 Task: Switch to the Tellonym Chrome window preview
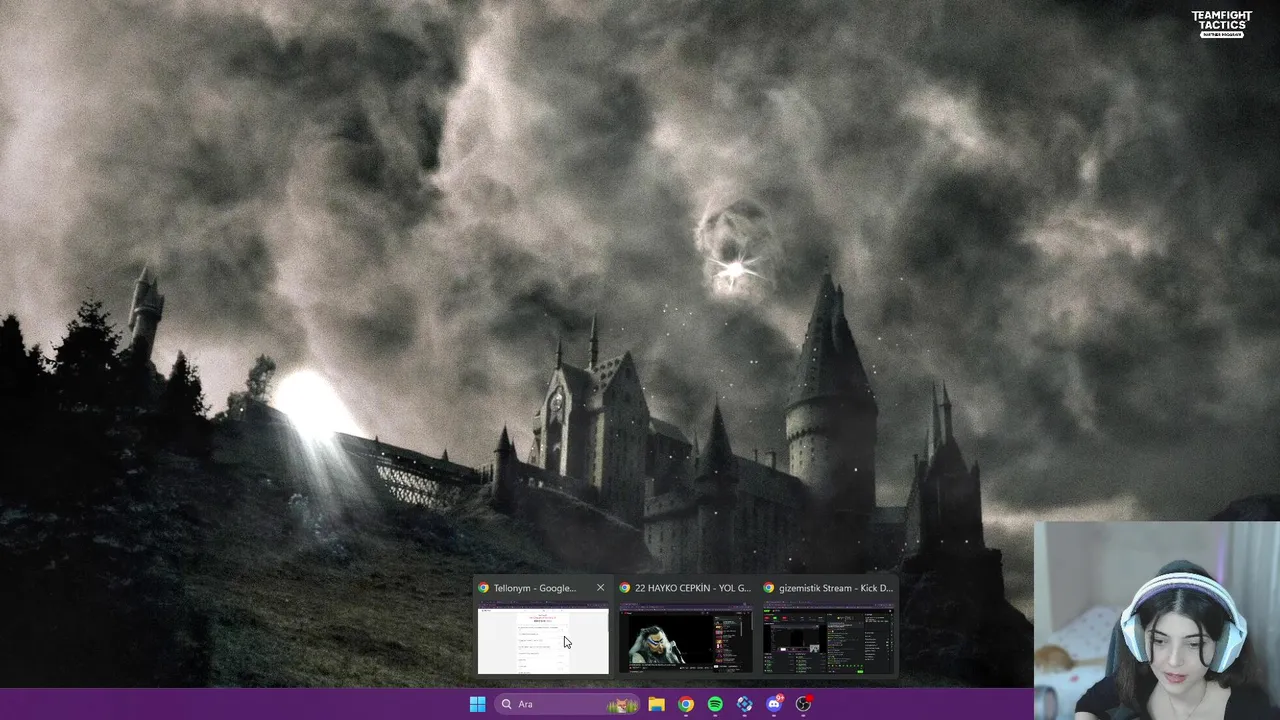pos(543,639)
